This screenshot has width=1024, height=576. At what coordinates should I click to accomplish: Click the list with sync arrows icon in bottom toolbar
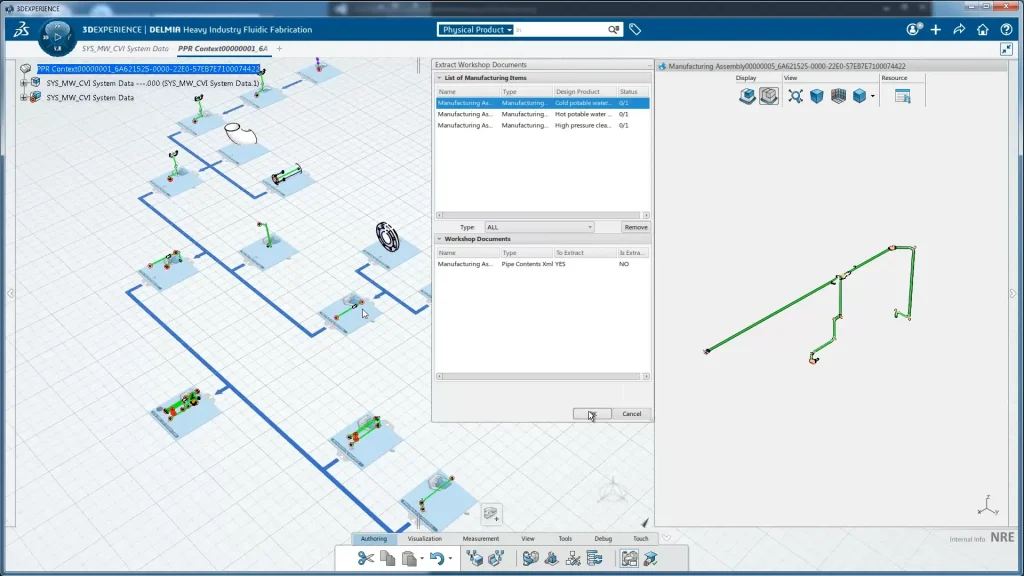tap(595, 558)
